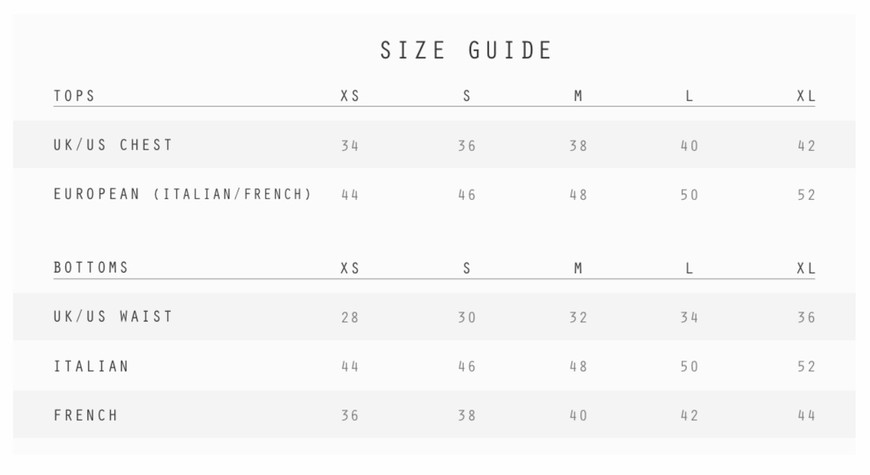The image size is (870, 475).
Task: Click waist value 30 for S
Action: 467,317
